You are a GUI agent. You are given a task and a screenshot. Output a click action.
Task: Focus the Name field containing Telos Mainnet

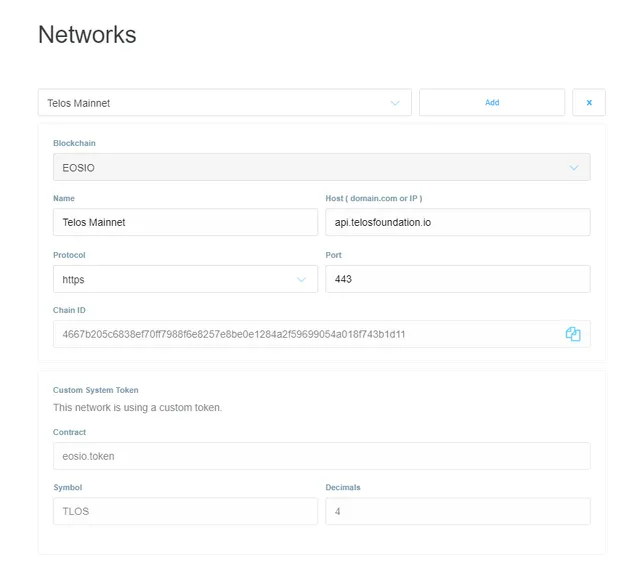point(185,222)
